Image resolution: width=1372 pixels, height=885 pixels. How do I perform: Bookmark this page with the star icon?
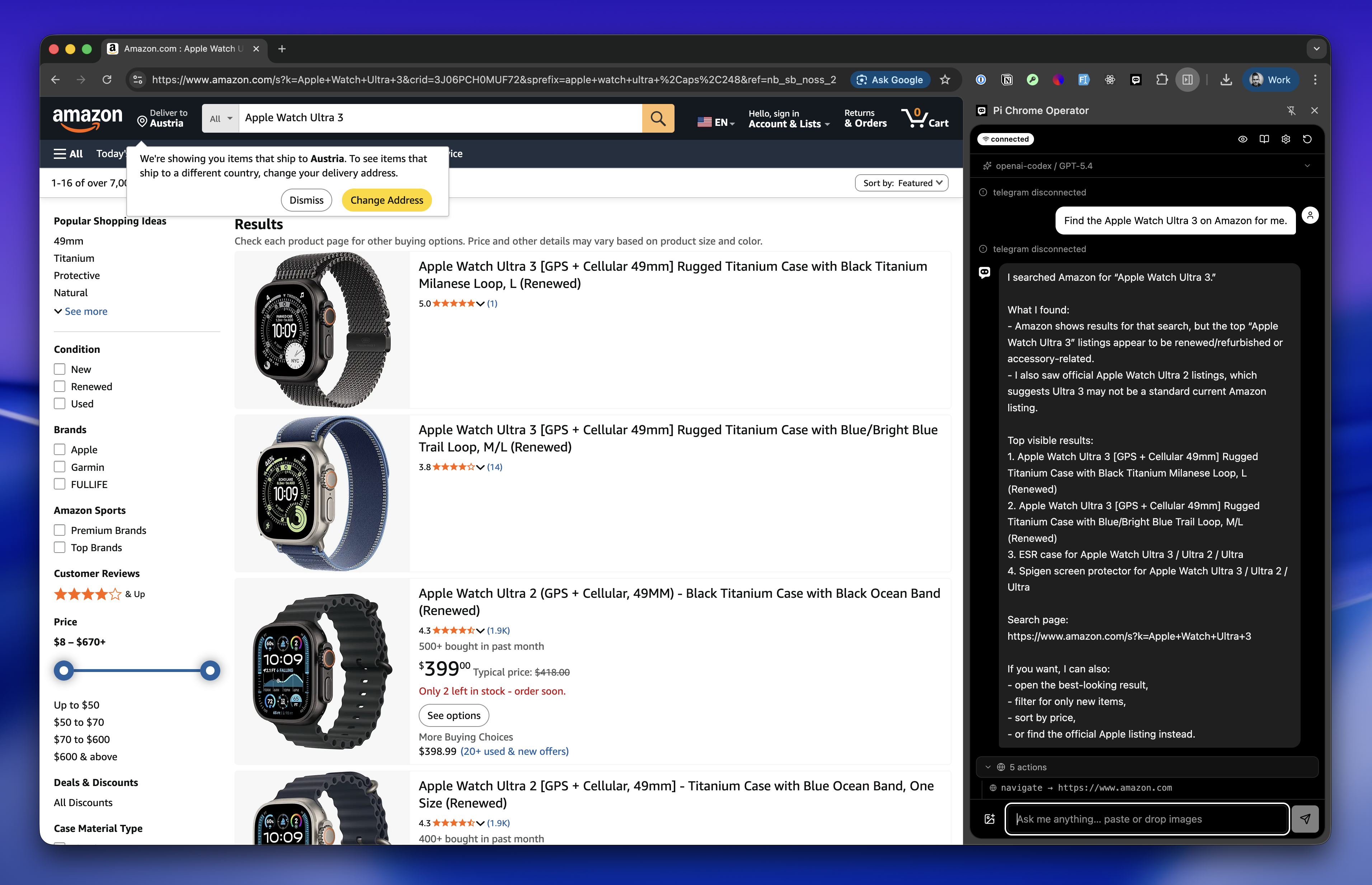945,80
